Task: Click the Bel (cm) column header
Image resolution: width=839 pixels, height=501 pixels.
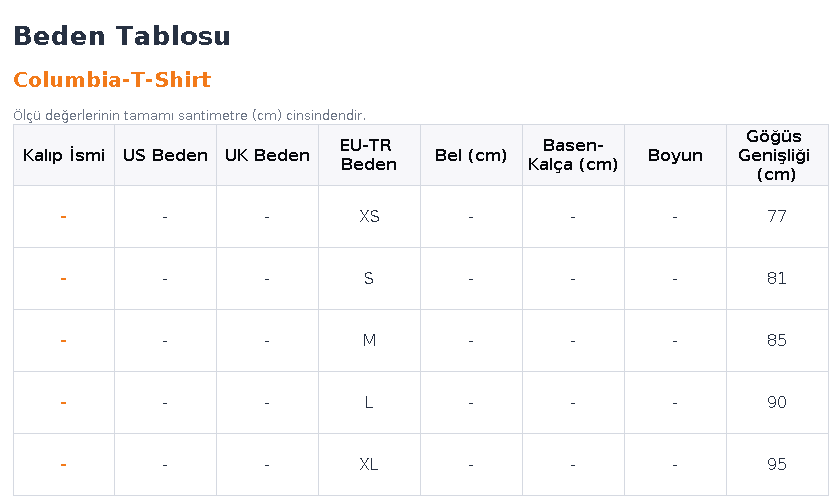Action: click(471, 155)
